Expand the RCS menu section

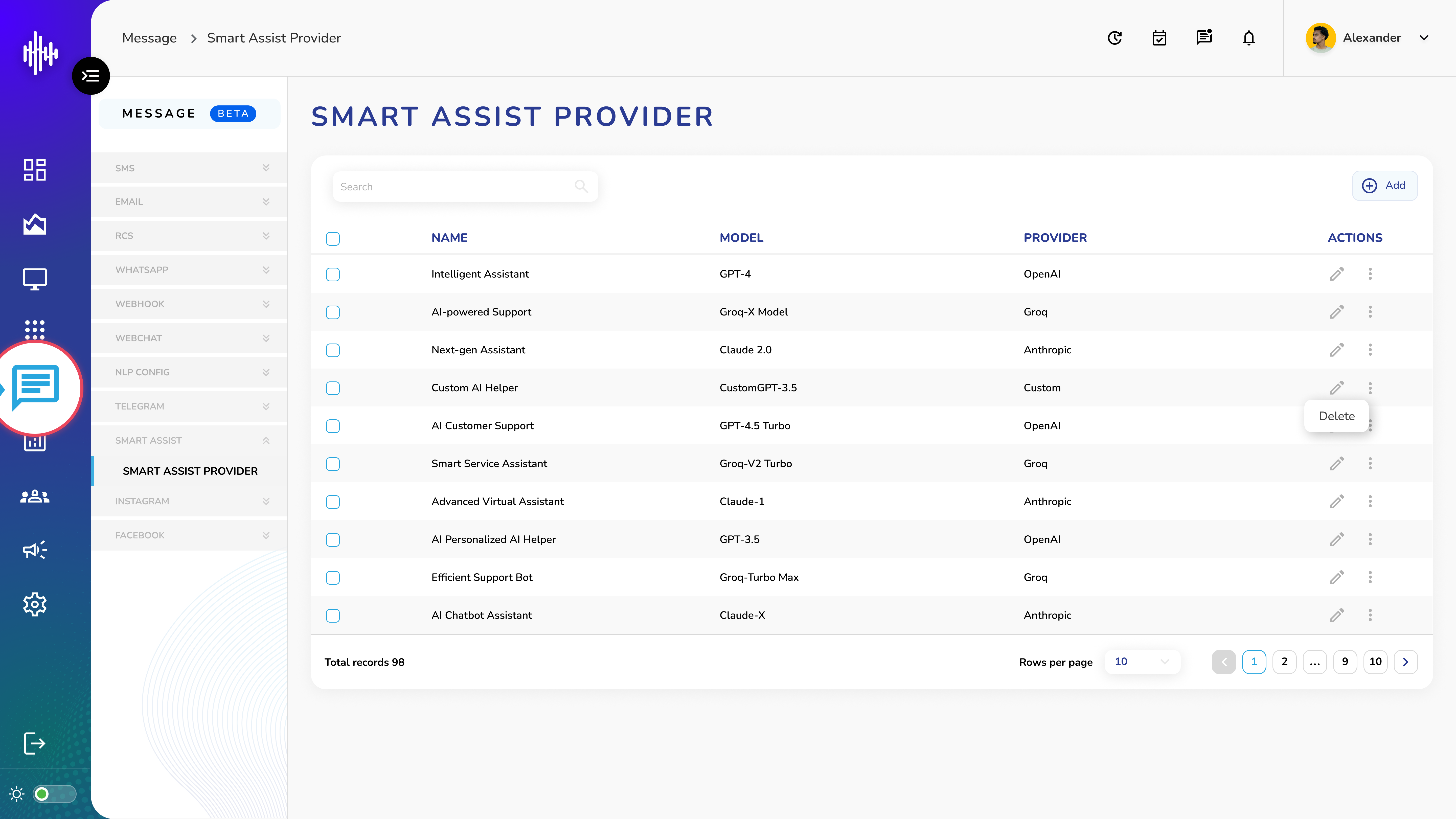(x=189, y=236)
